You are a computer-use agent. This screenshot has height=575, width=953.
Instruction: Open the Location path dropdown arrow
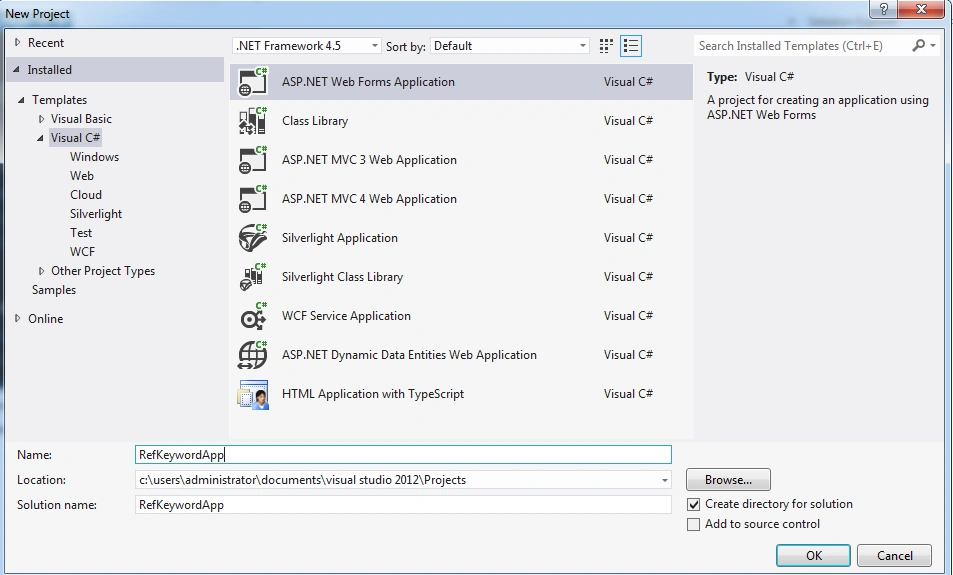point(664,480)
